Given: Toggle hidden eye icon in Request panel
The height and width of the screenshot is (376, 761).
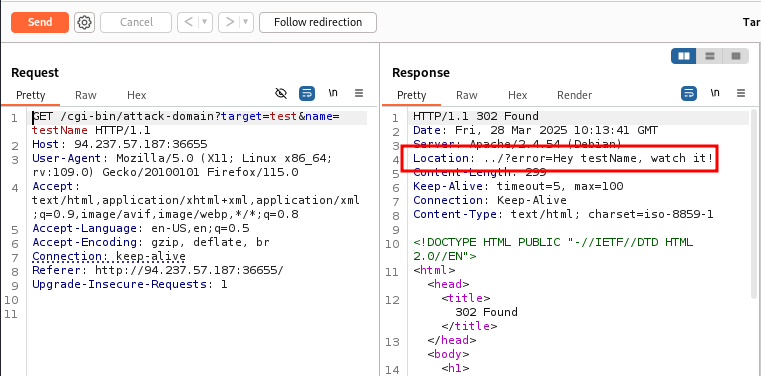Looking at the screenshot, I should click(x=281, y=93).
